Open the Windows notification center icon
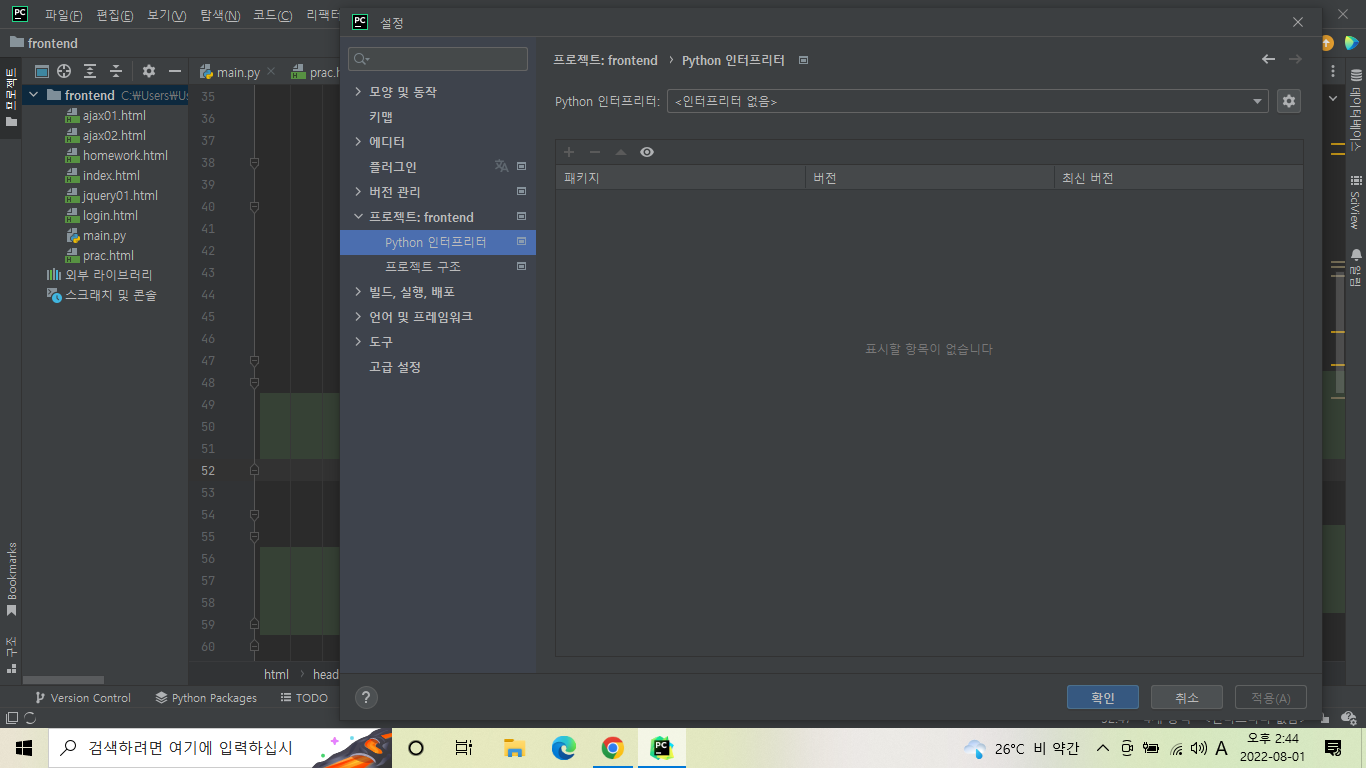 point(1333,748)
